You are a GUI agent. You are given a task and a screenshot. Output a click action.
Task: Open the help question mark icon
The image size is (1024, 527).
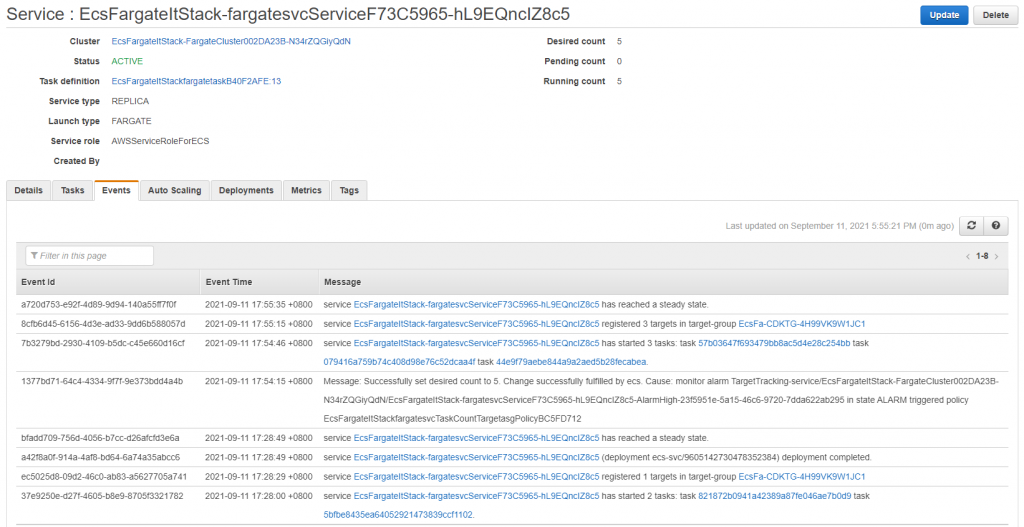pyautogui.click(x=996, y=225)
